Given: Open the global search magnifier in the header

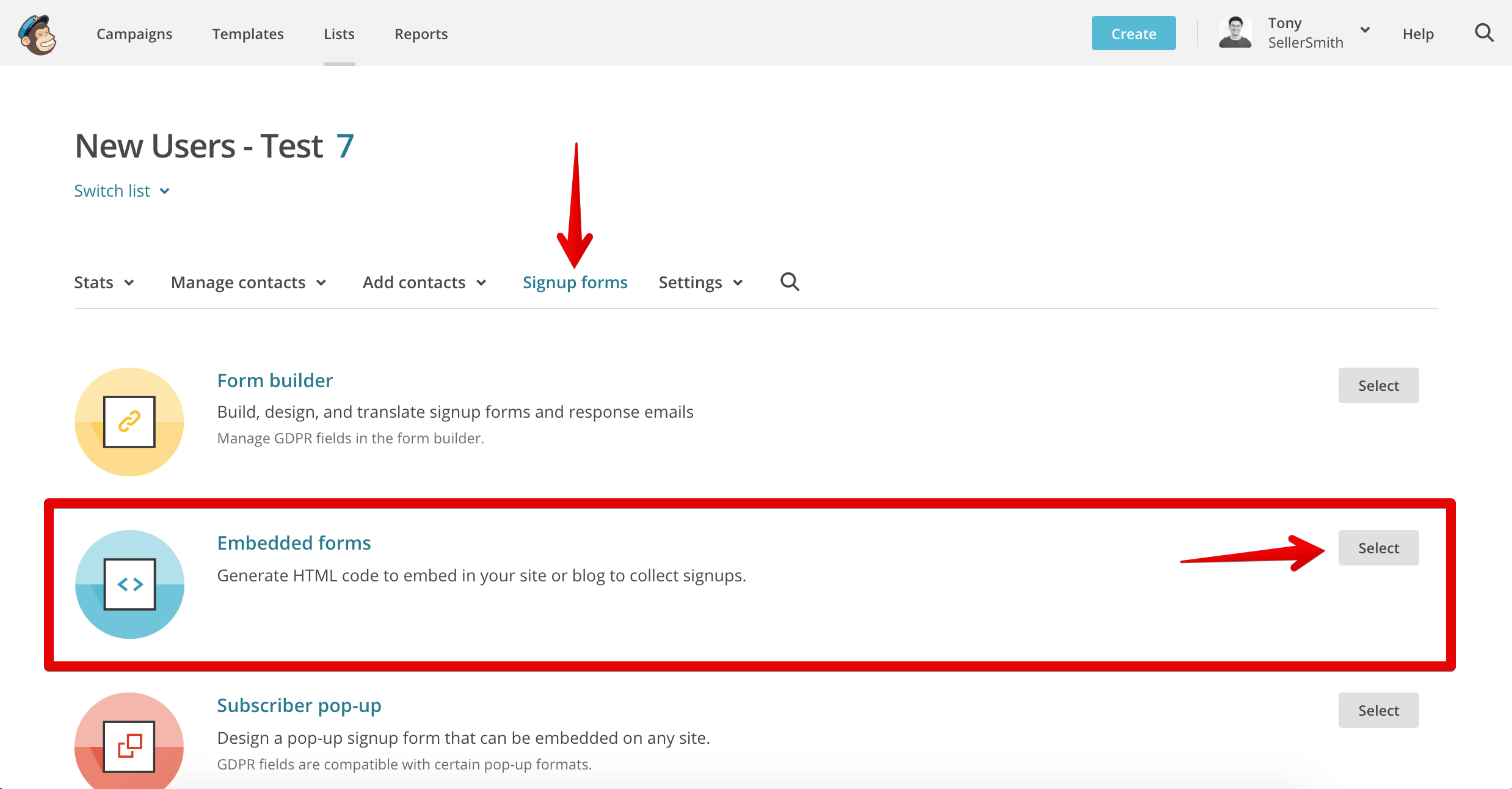Looking at the screenshot, I should pos(1484,33).
